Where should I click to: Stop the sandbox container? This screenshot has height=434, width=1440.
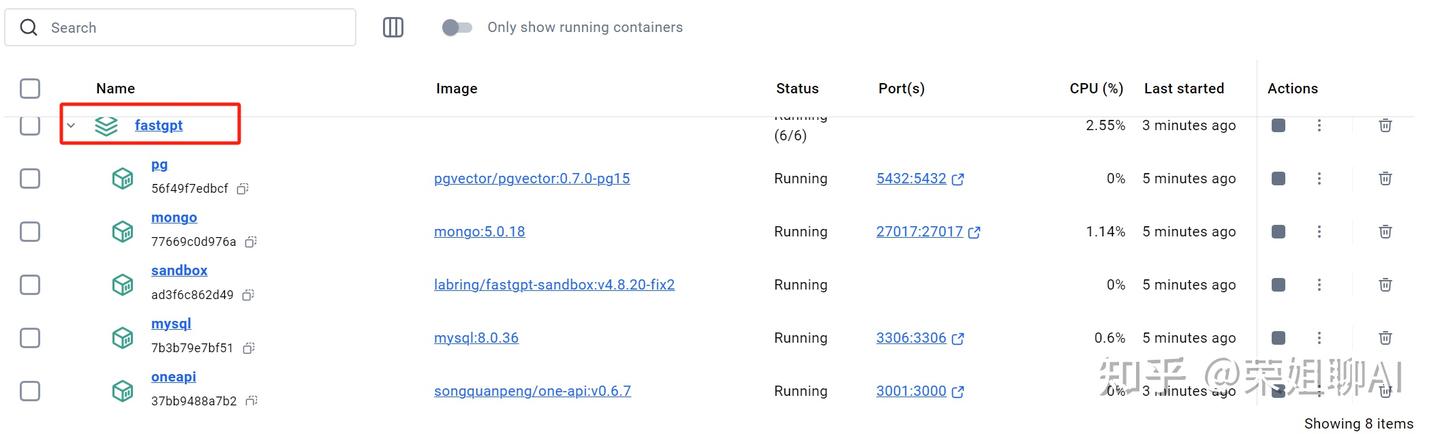1278,284
